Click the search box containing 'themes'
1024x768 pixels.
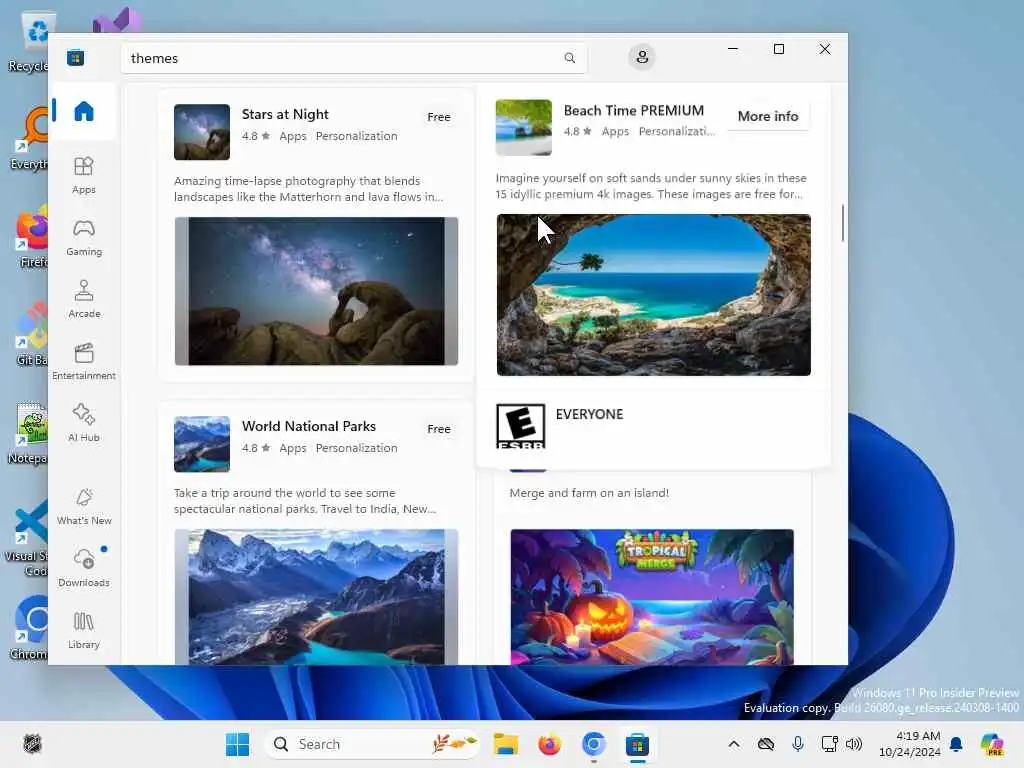coord(354,58)
